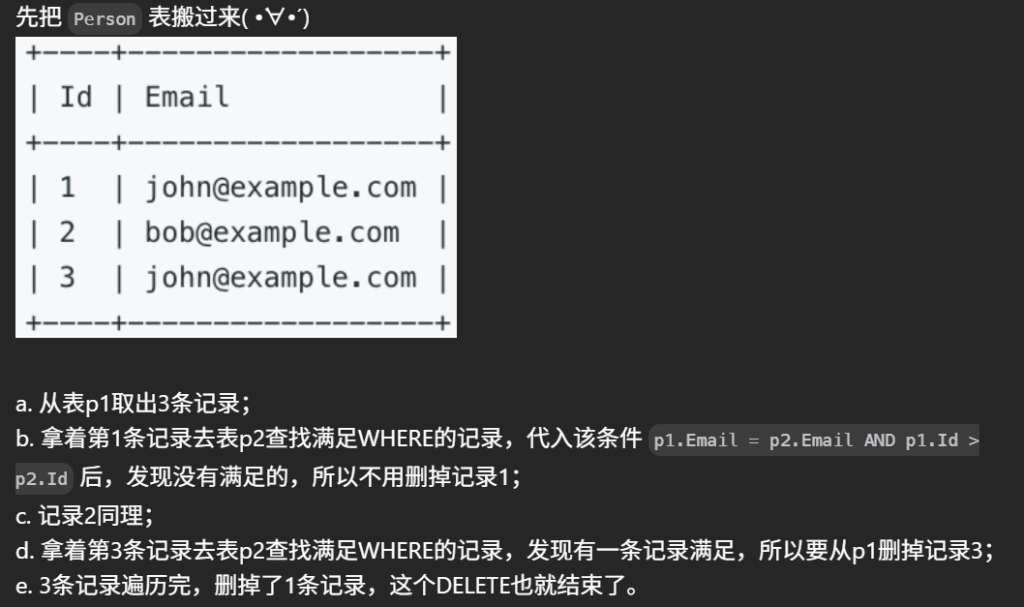Click the table's bottom border line

[x=238, y=323]
